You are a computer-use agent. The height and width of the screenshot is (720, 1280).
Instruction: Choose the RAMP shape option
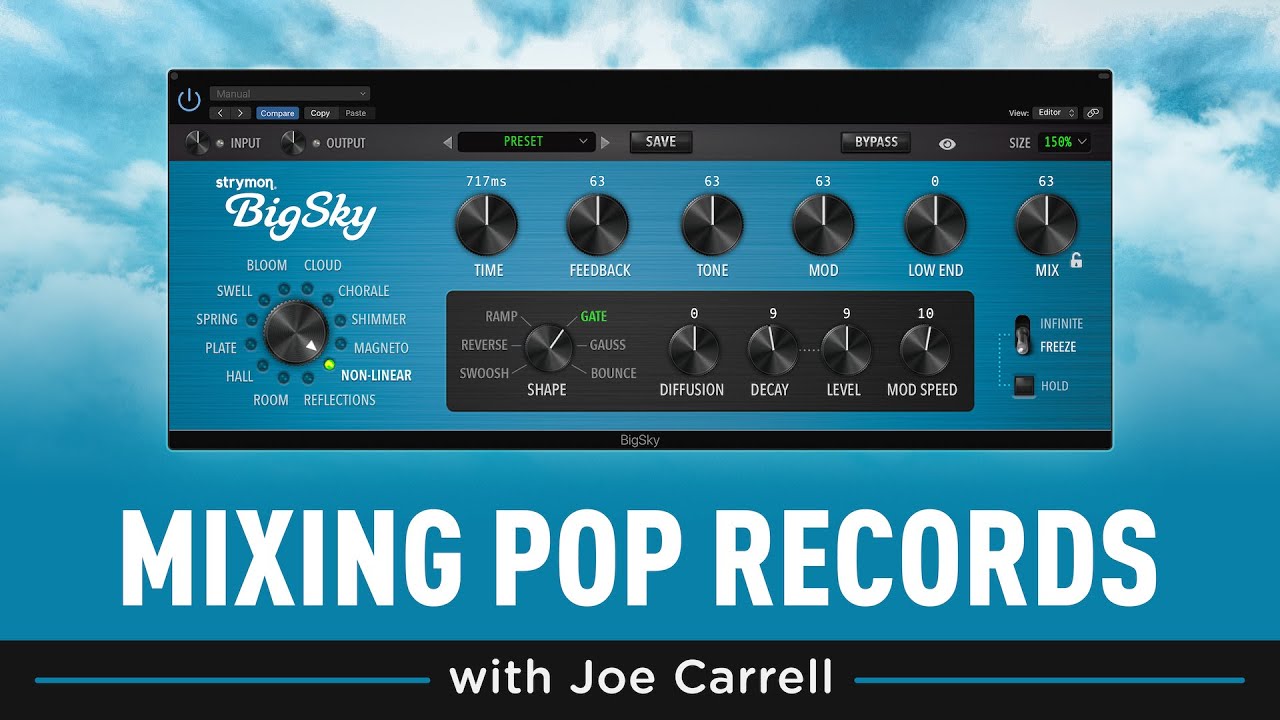coord(501,317)
